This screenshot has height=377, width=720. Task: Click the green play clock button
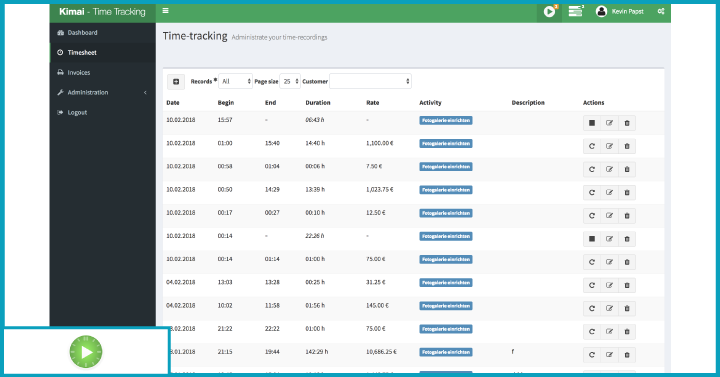click(86, 352)
